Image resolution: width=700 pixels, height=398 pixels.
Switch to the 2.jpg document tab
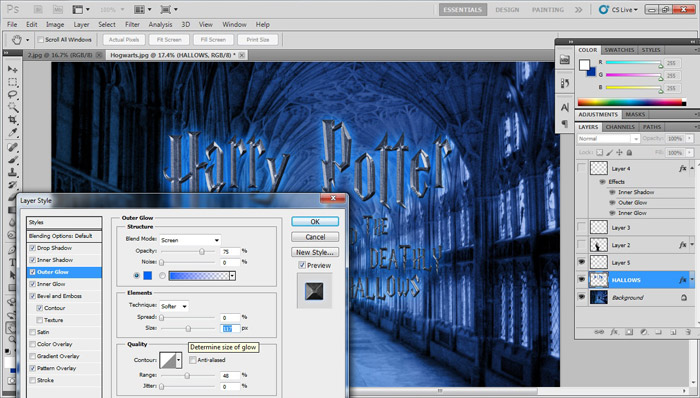coord(61,55)
